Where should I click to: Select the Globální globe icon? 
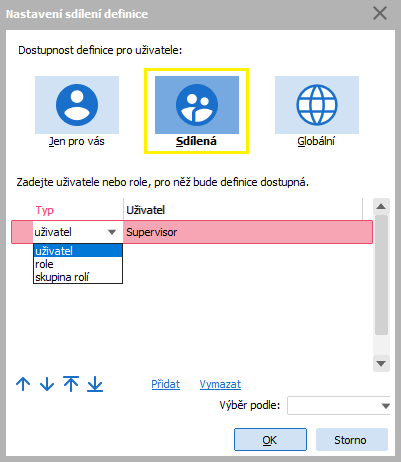coord(317,105)
